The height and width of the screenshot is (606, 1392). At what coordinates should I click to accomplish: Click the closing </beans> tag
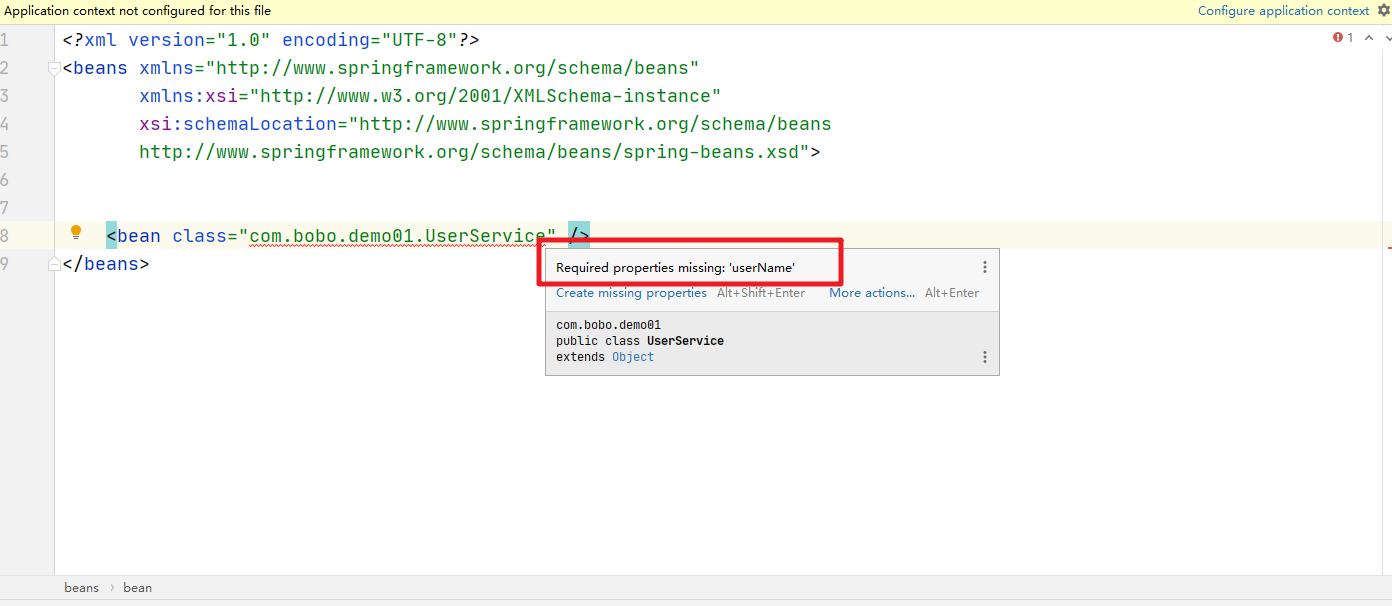105,264
